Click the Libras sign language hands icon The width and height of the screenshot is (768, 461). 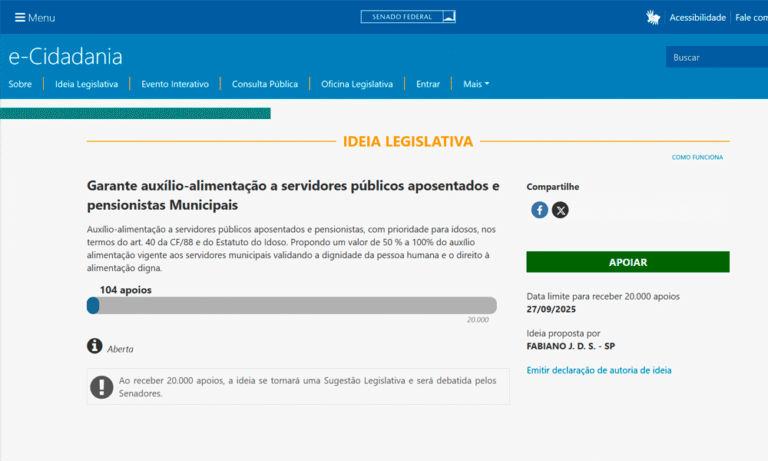click(x=652, y=18)
